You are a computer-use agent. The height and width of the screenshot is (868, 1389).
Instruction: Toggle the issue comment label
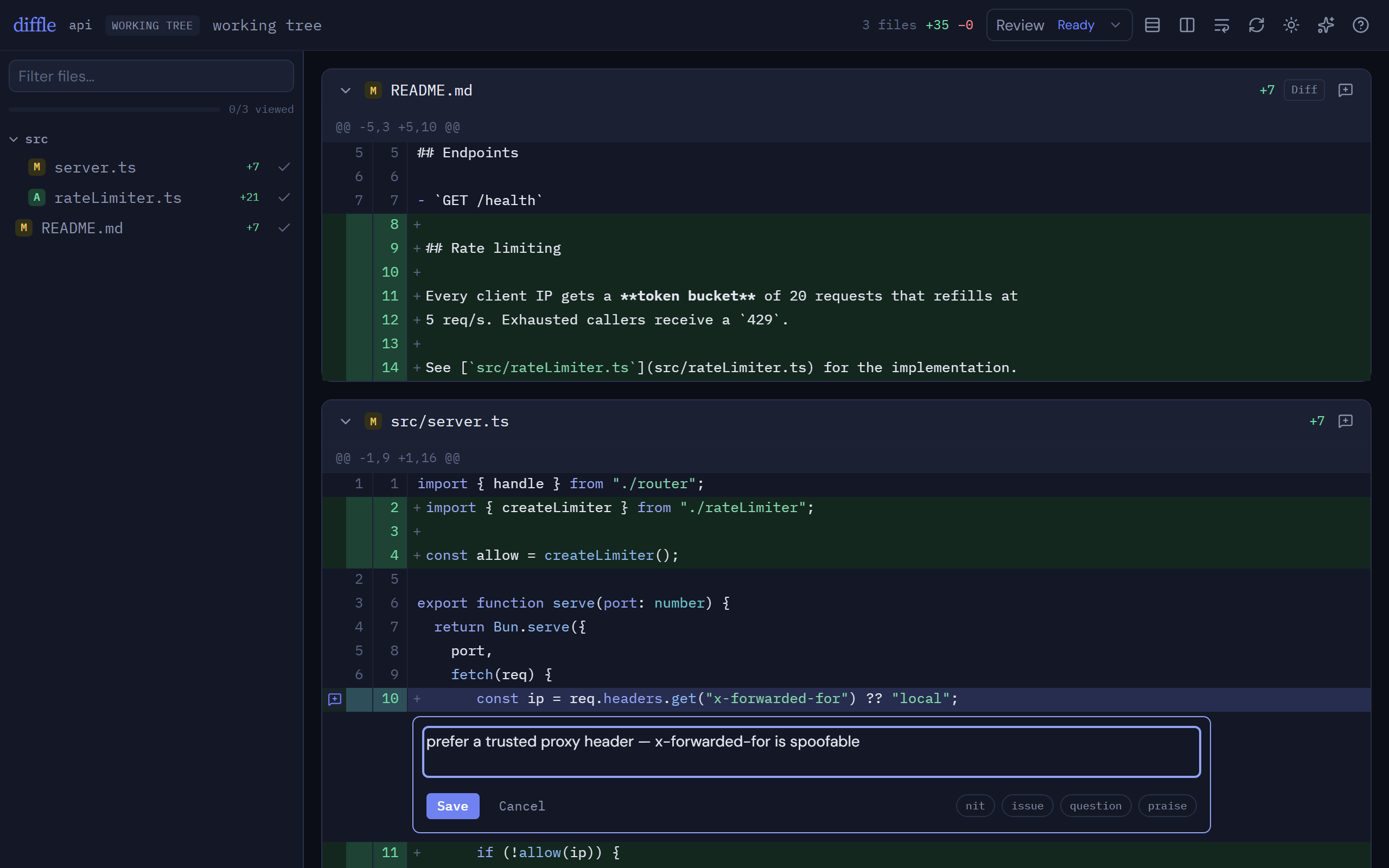(x=1028, y=806)
